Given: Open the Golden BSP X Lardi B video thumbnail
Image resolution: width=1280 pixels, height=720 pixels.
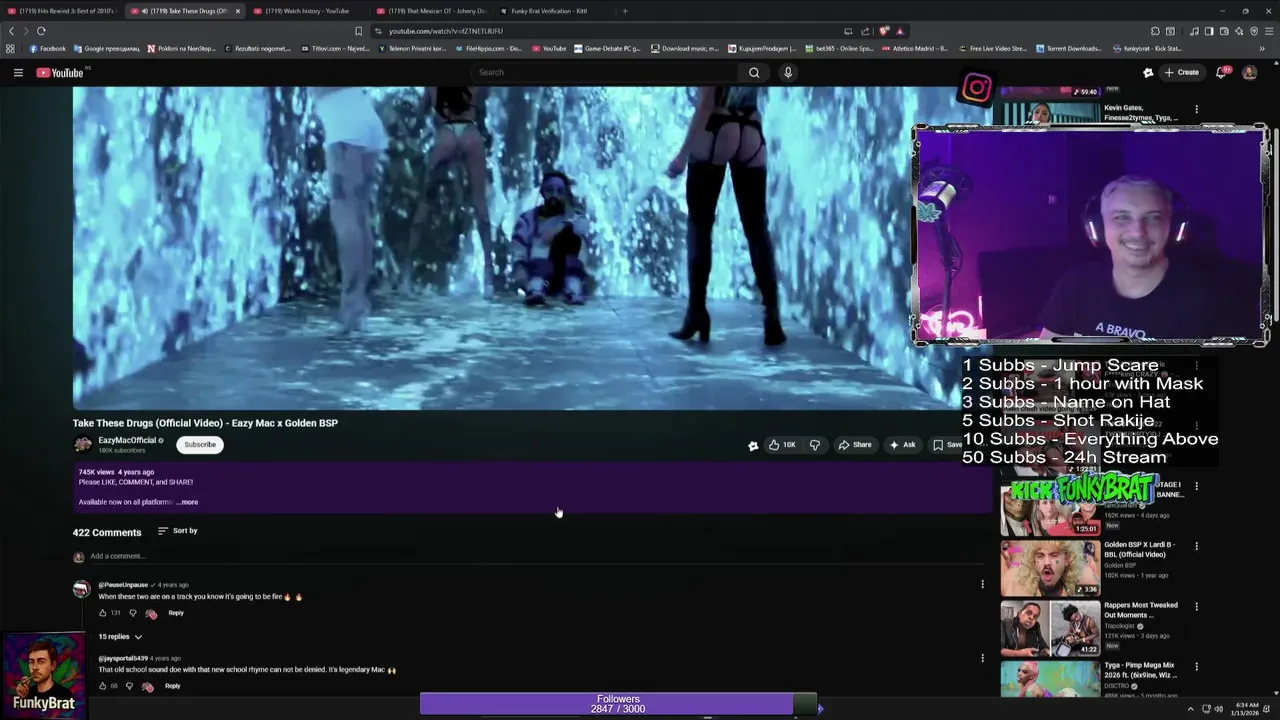Looking at the screenshot, I should 1050,568.
